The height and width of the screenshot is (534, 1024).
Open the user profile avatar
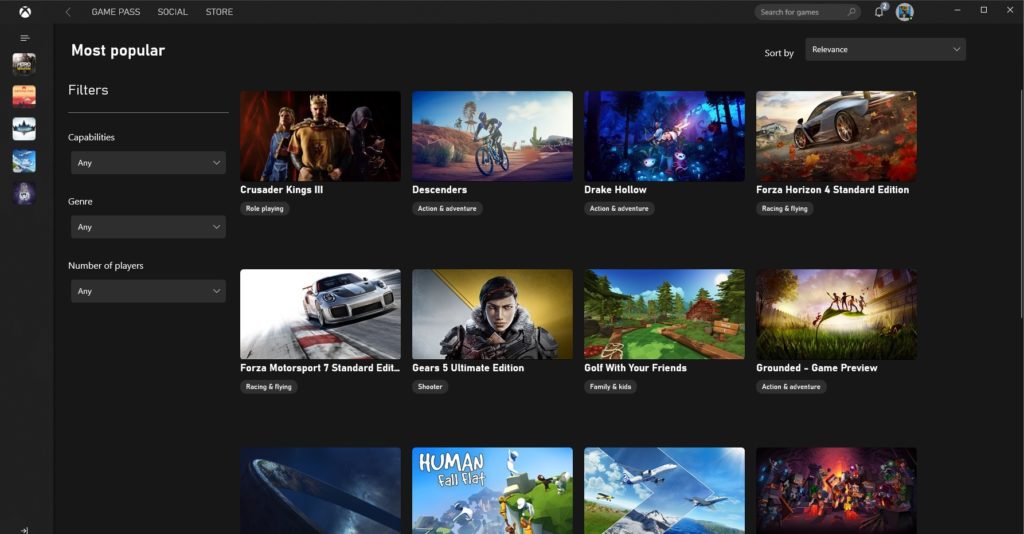[904, 12]
